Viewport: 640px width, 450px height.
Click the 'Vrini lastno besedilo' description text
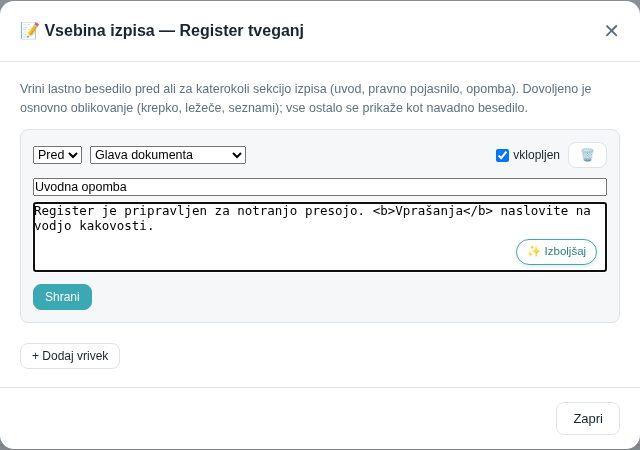pyautogui.click(x=305, y=98)
